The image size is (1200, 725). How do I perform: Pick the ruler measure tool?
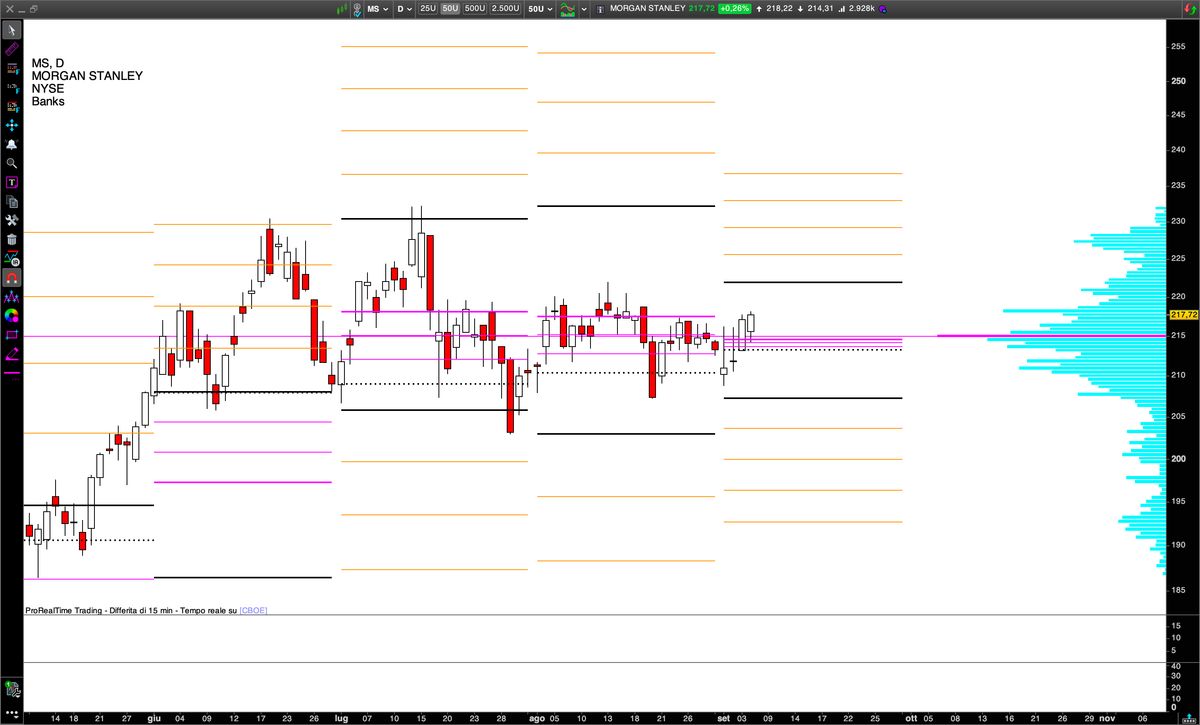point(12,50)
